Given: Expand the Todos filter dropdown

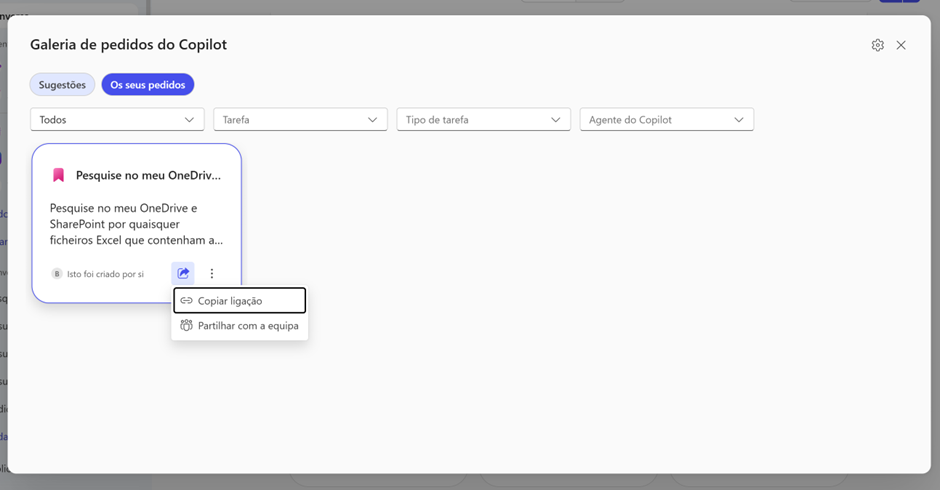Looking at the screenshot, I should coord(117,120).
